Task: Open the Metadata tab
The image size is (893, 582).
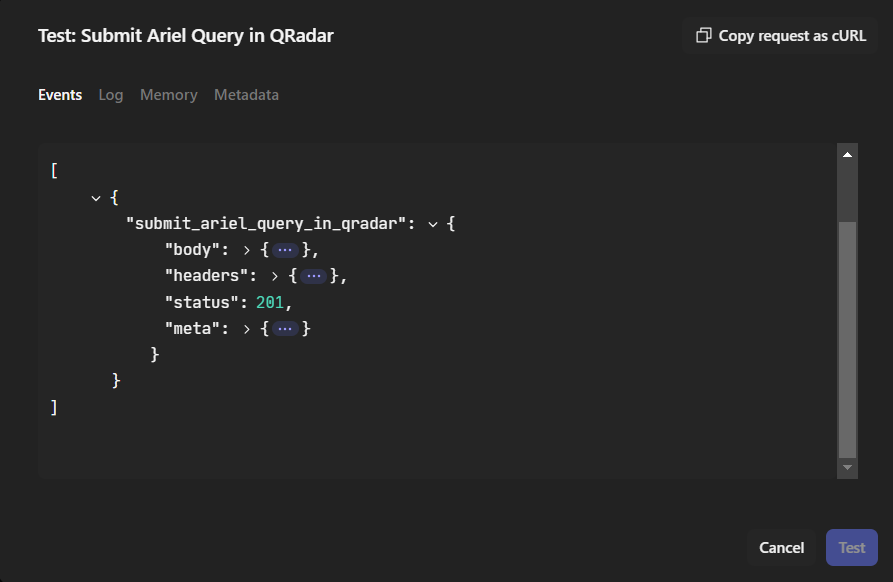Action: point(246,95)
